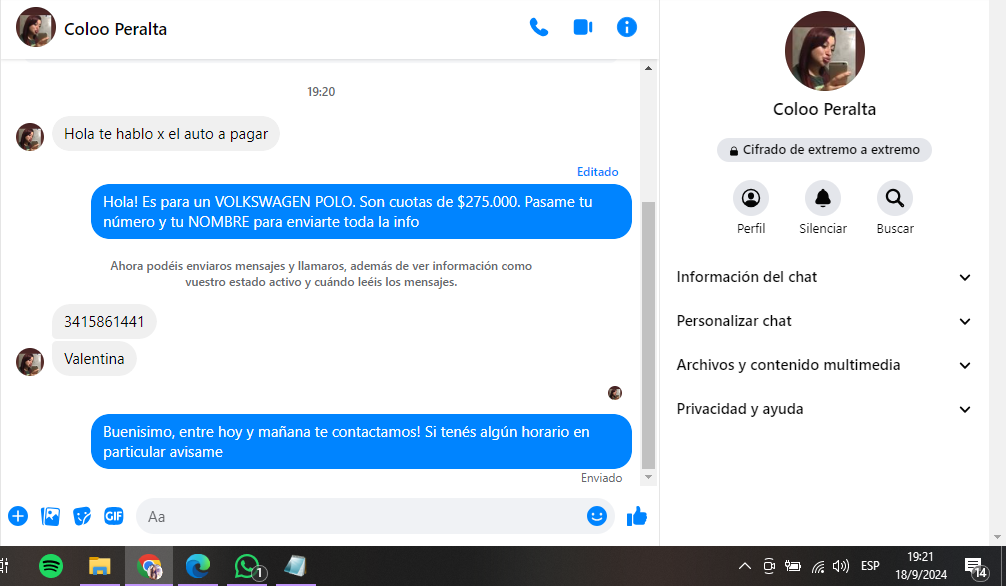1006x586 pixels.
Task: Attach a photo file to message
Action: [50, 516]
